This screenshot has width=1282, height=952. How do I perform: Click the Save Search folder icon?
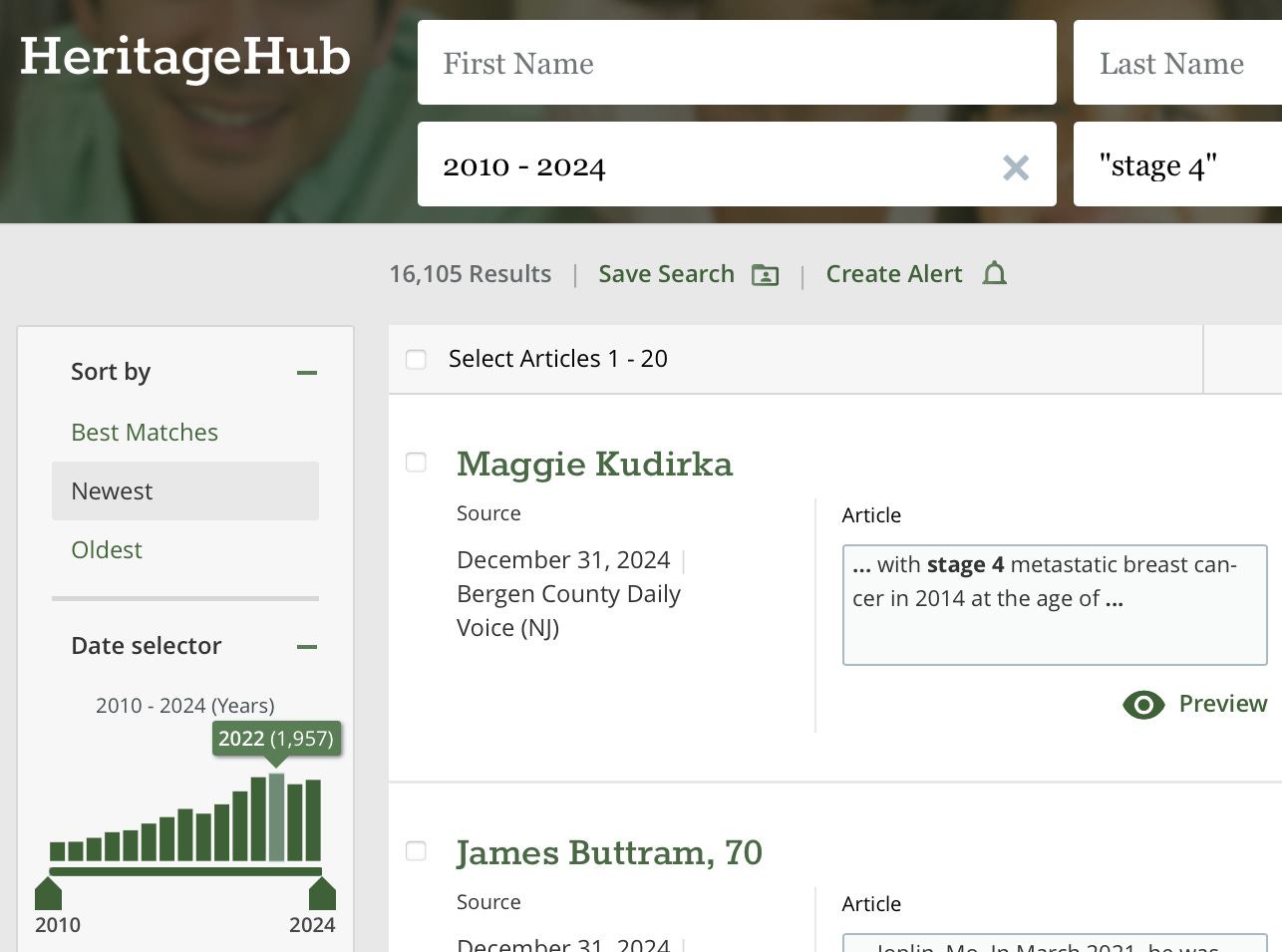(x=765, y=275)
